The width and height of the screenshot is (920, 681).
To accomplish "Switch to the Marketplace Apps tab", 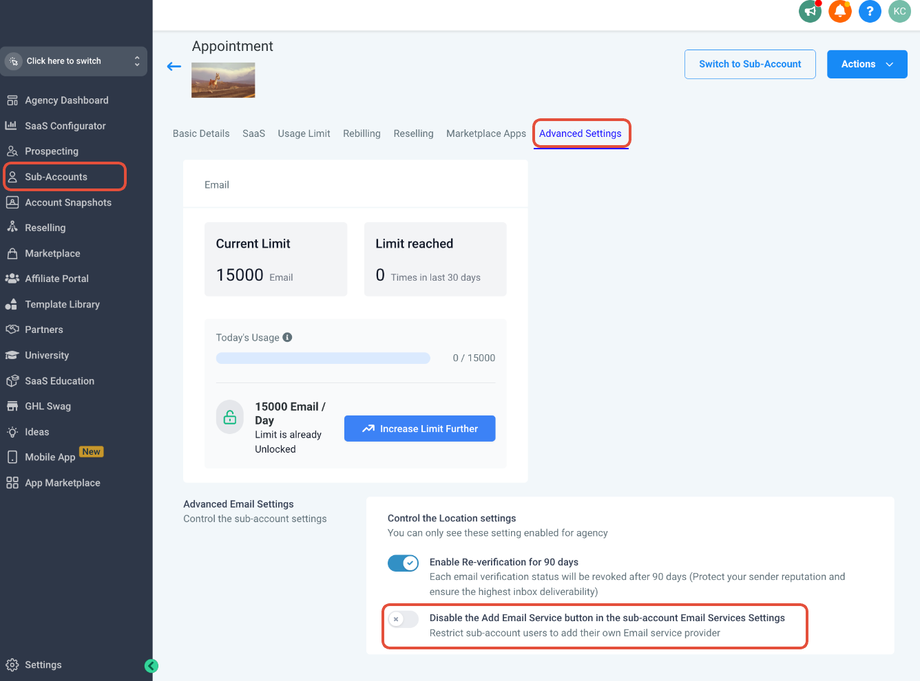I will pos(486,134).
